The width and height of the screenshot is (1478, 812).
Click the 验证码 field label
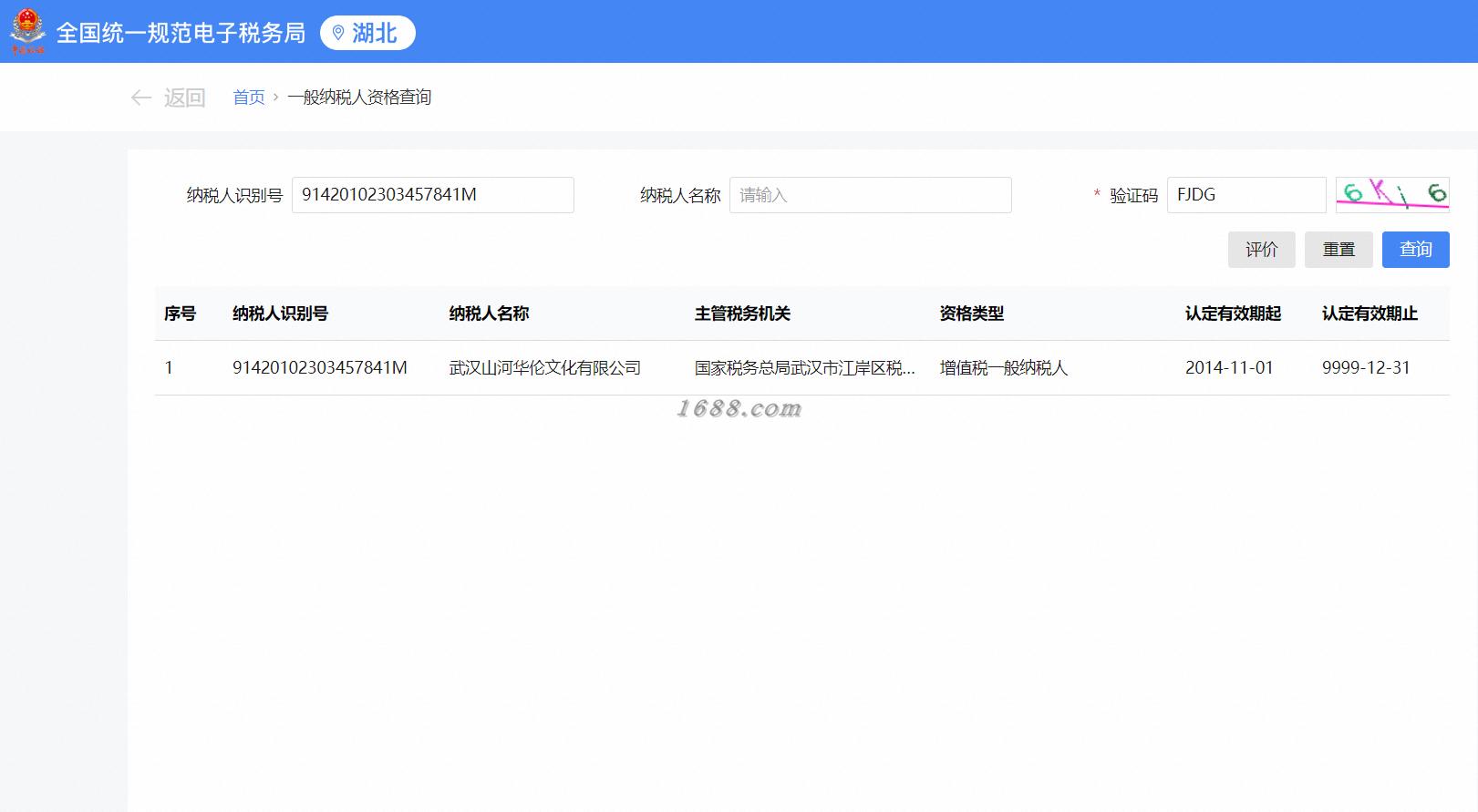[1133, 195]
